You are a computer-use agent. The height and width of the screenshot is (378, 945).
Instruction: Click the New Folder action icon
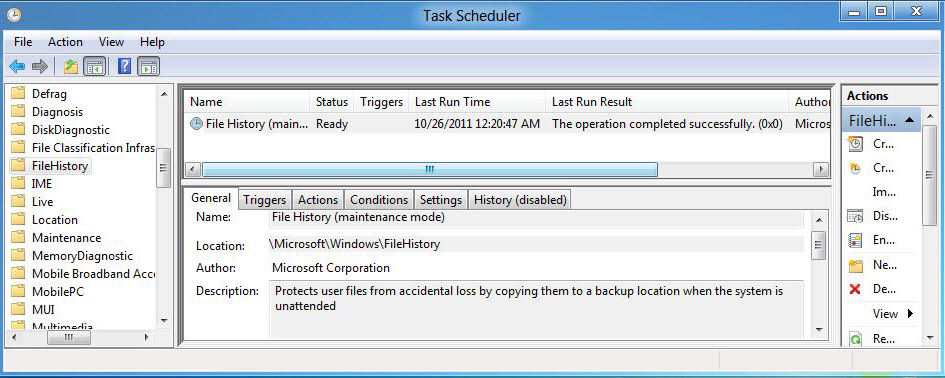pos(855,265)
